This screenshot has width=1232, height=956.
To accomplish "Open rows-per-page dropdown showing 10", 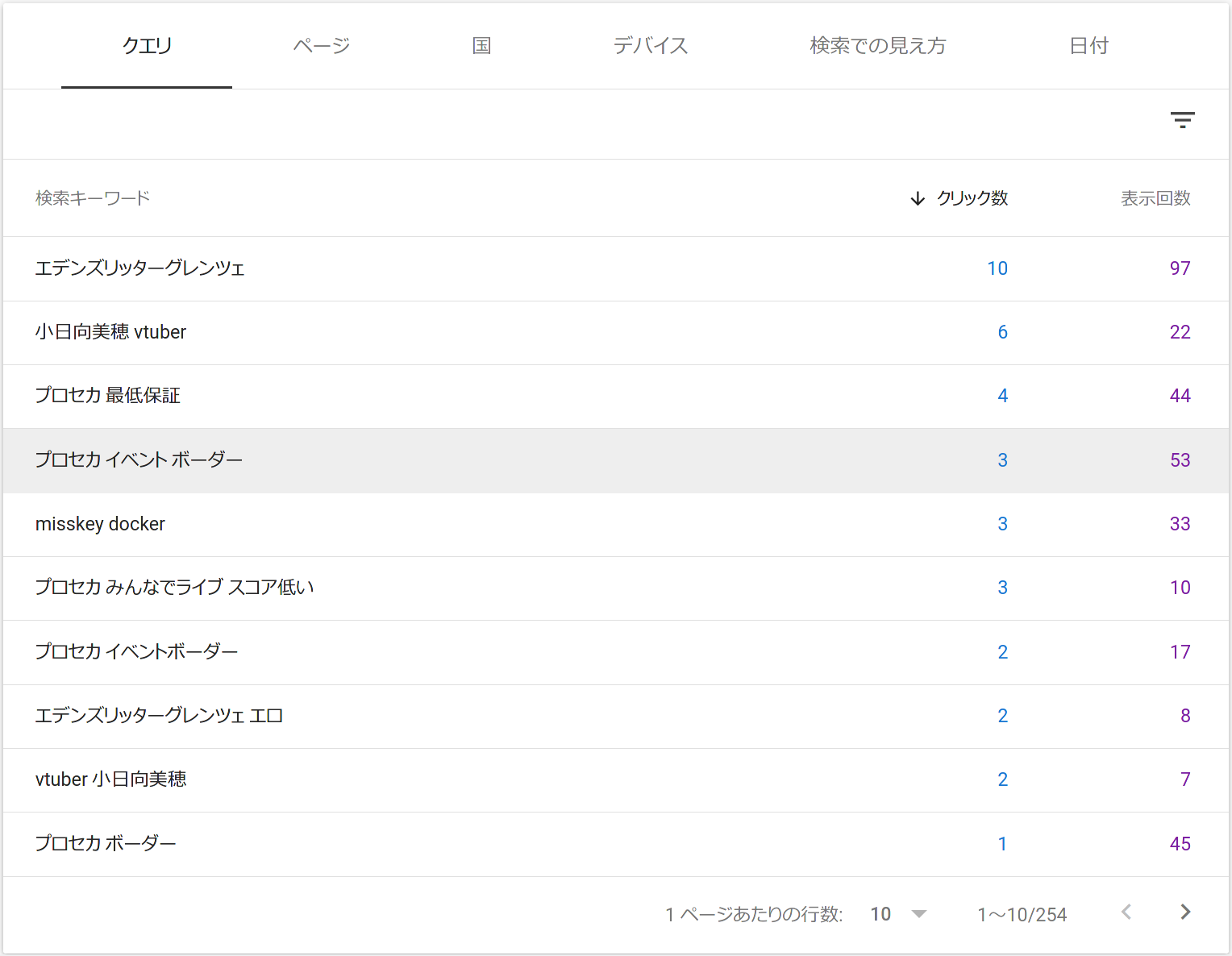I will 898,914.
